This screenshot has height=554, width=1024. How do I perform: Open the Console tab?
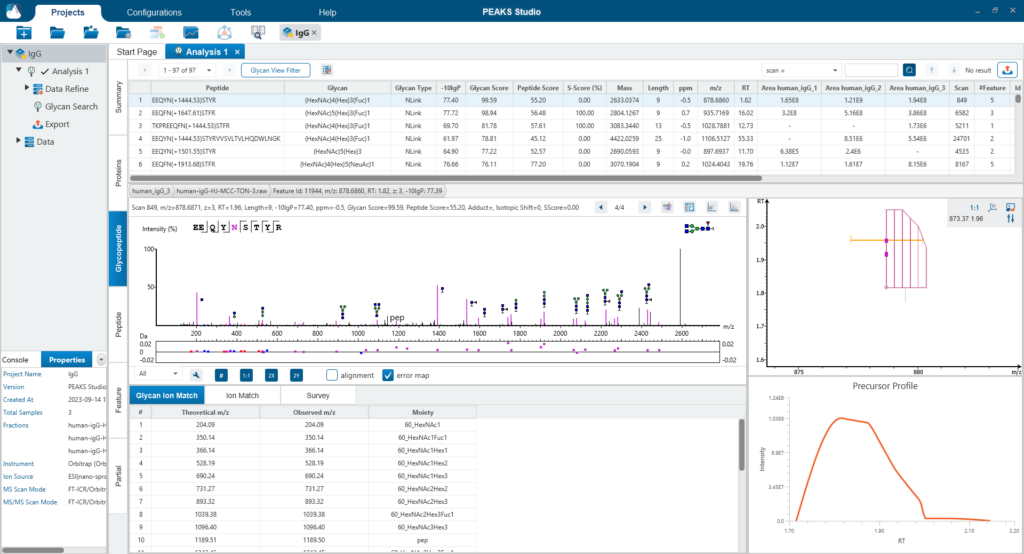[x=16, y=359]
